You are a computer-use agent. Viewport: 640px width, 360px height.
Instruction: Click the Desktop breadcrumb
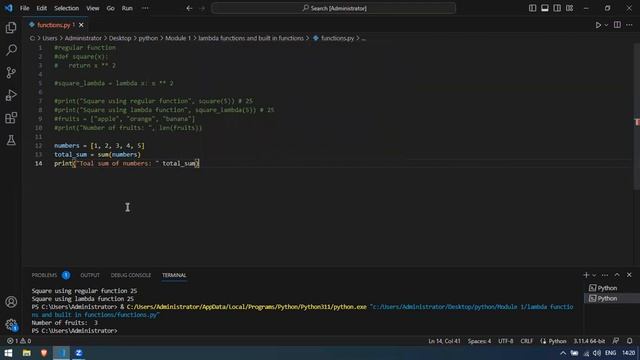click(x=120, y=38)
